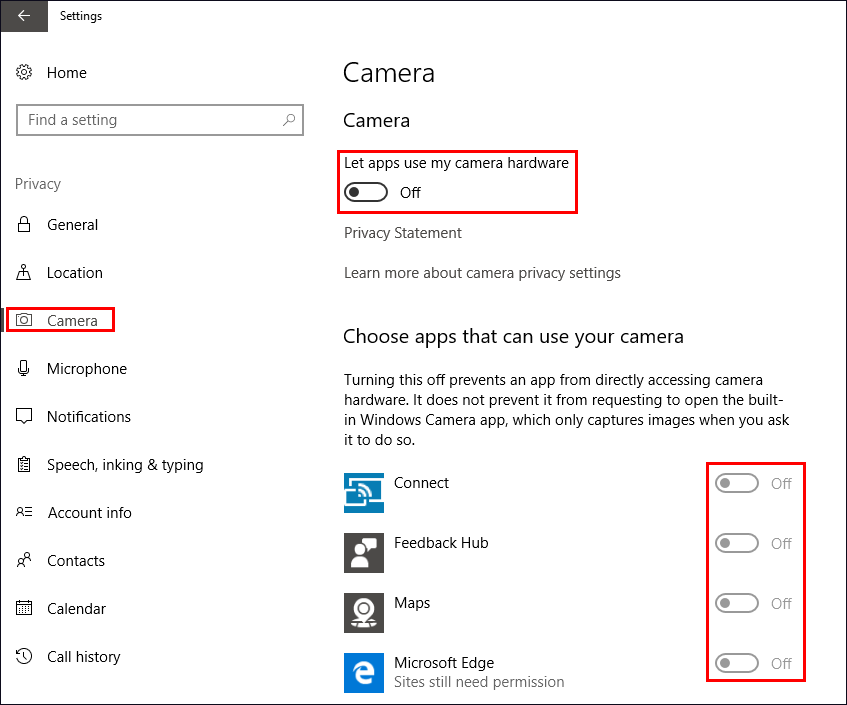Go to Contacts privacy settings
The height and width of the screenshot is (705, 847).
[x=76, y=561]
